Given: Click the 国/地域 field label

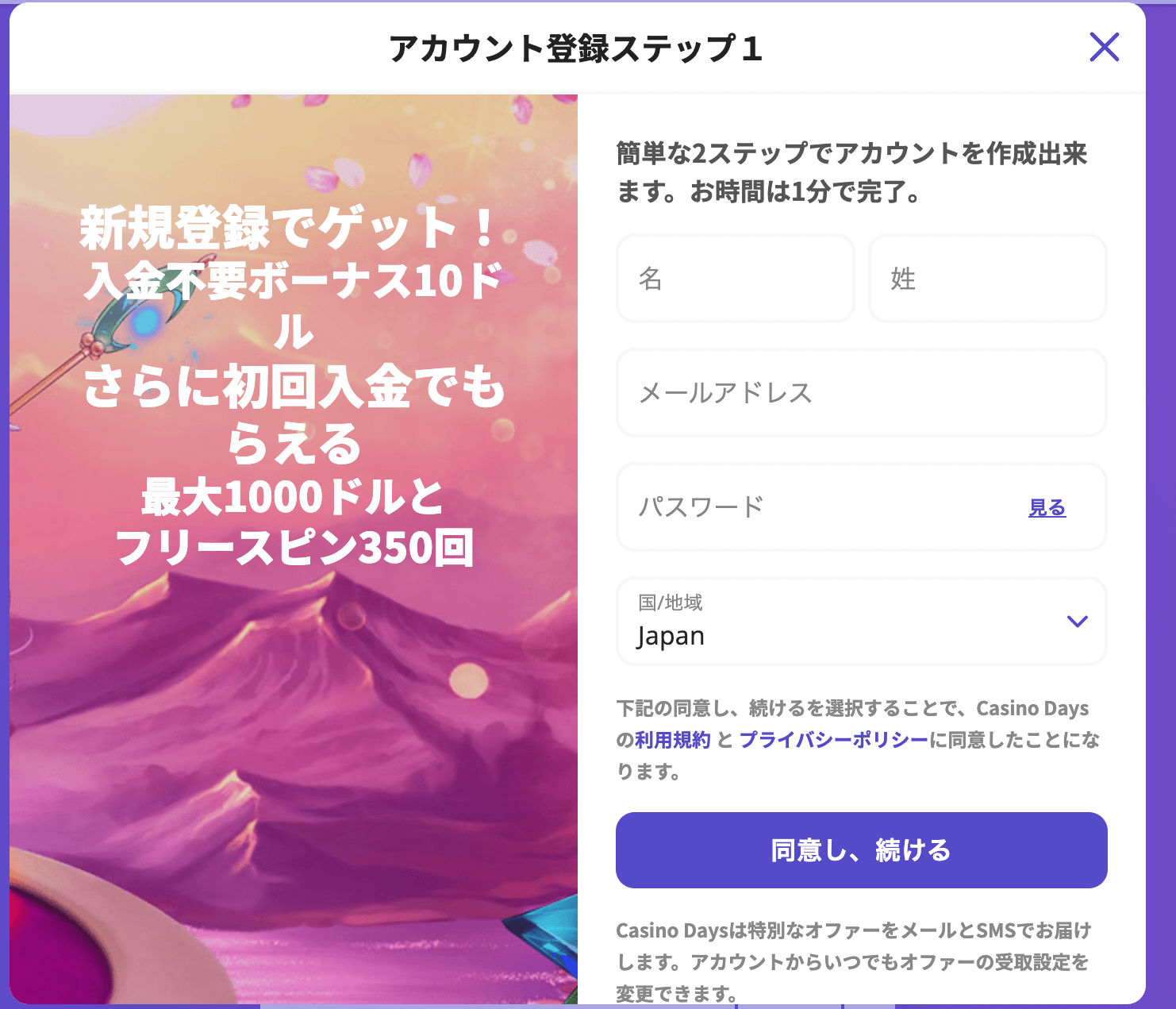Looking at the screenshot, I should coord(671,603).
